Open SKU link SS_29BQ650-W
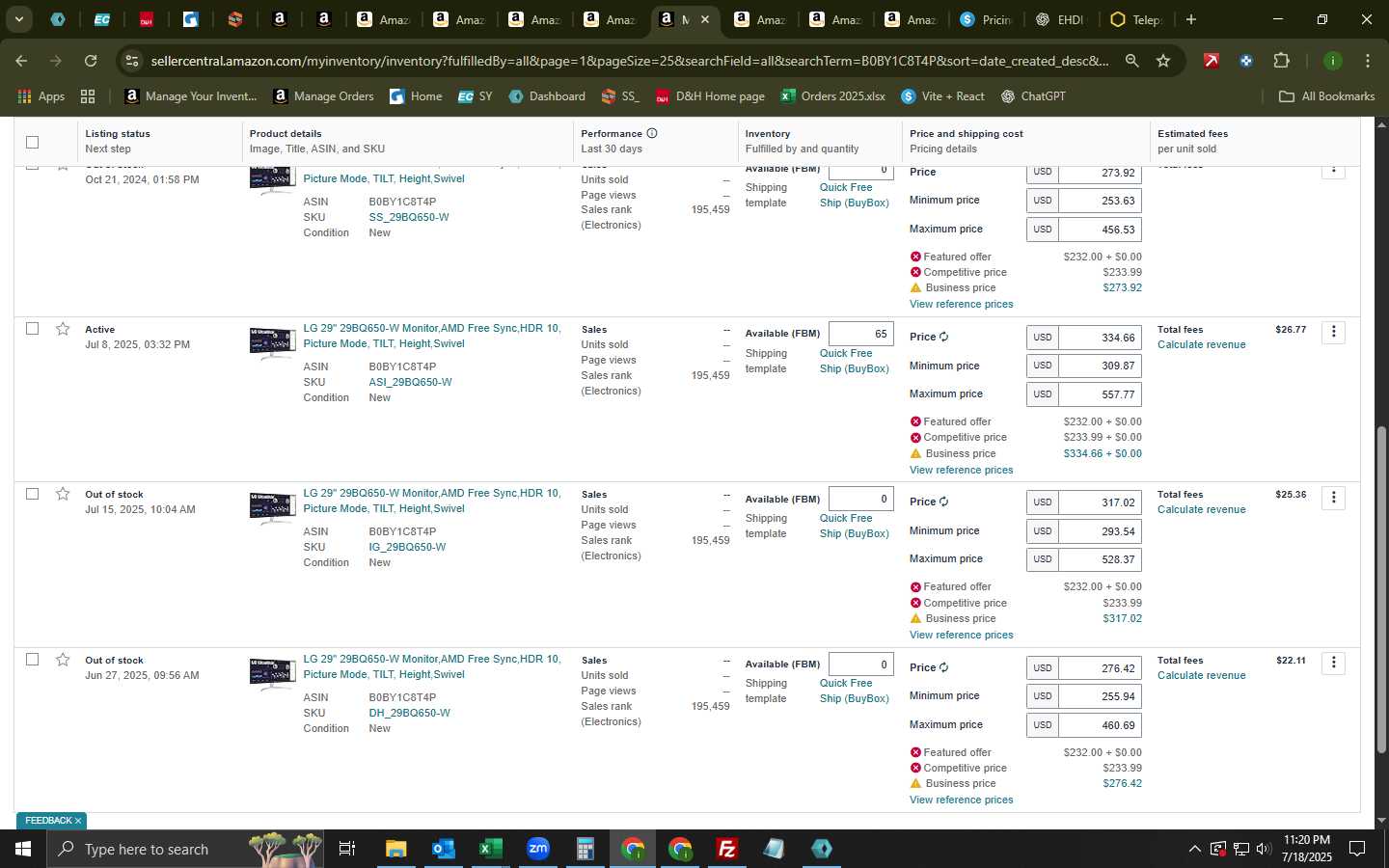This screenshot has width=1389, height=868. 408,217
